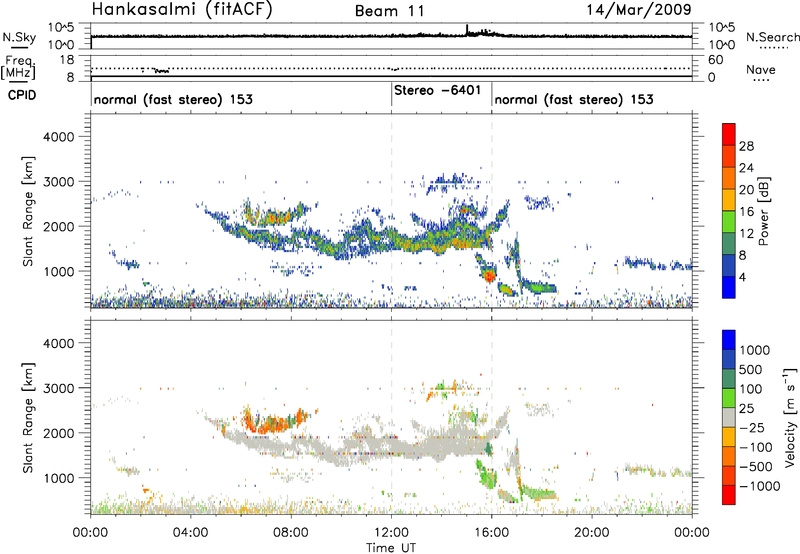Click the '2000' tick on the velocity panel axis
This screenshot has width=800, height=554.
pyautogui.click(x=58, y=433)
